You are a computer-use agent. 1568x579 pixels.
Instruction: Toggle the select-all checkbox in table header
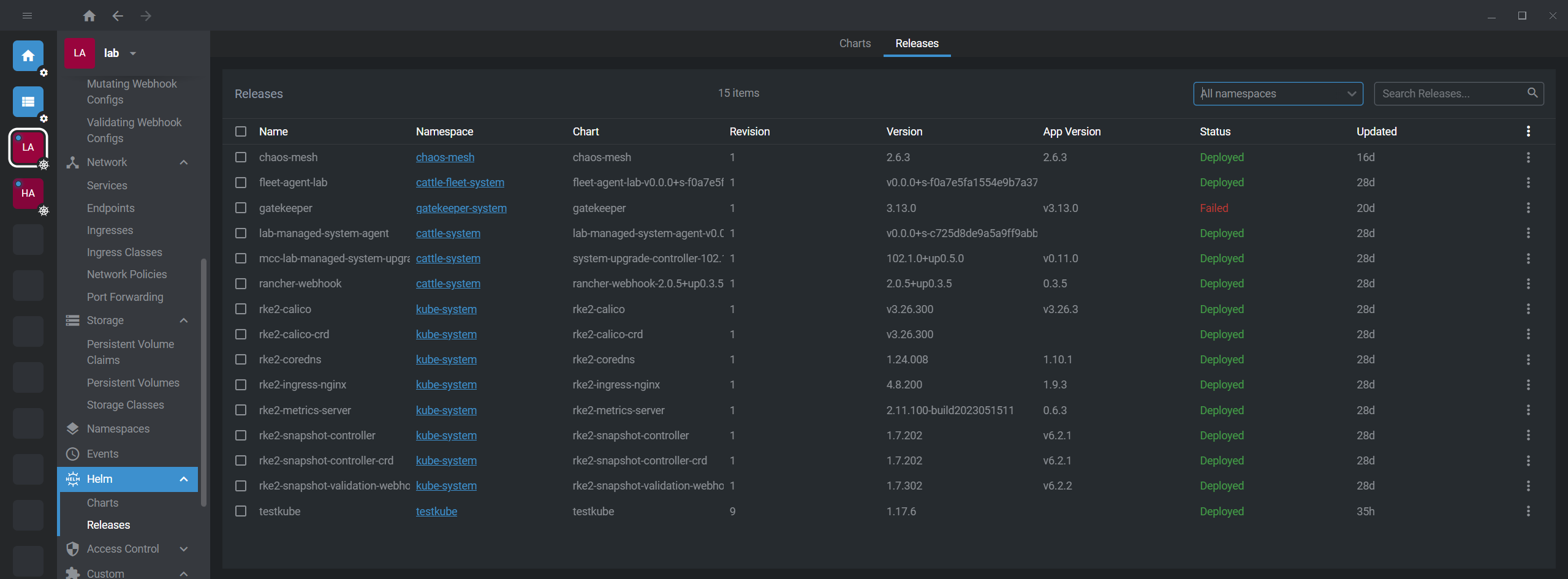(241, 132)
